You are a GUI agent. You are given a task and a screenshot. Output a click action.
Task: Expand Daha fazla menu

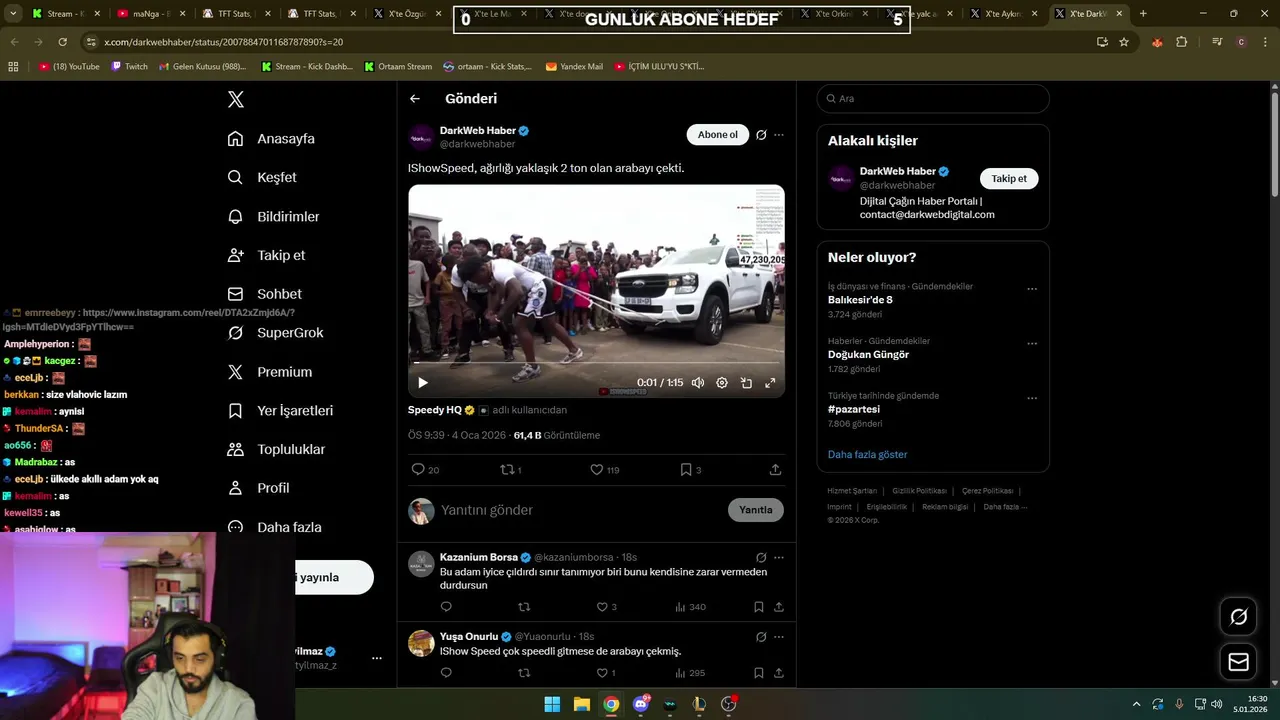(x=274, y=527)
